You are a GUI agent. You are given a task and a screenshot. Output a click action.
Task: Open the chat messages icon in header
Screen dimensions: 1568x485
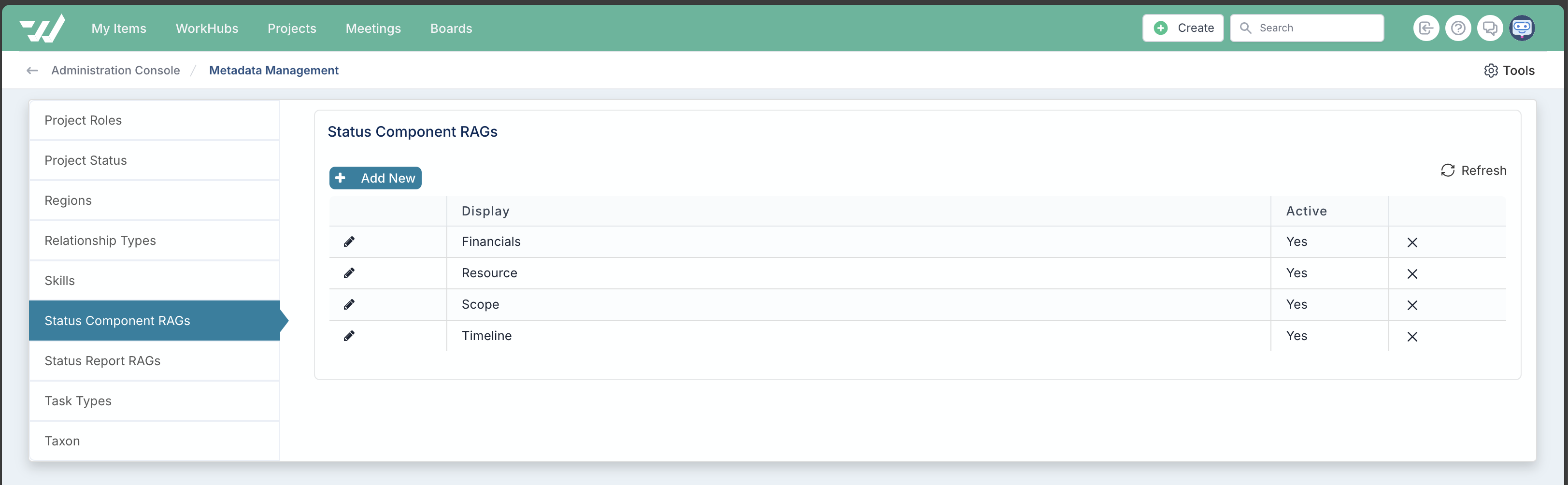click(1489, 28)
